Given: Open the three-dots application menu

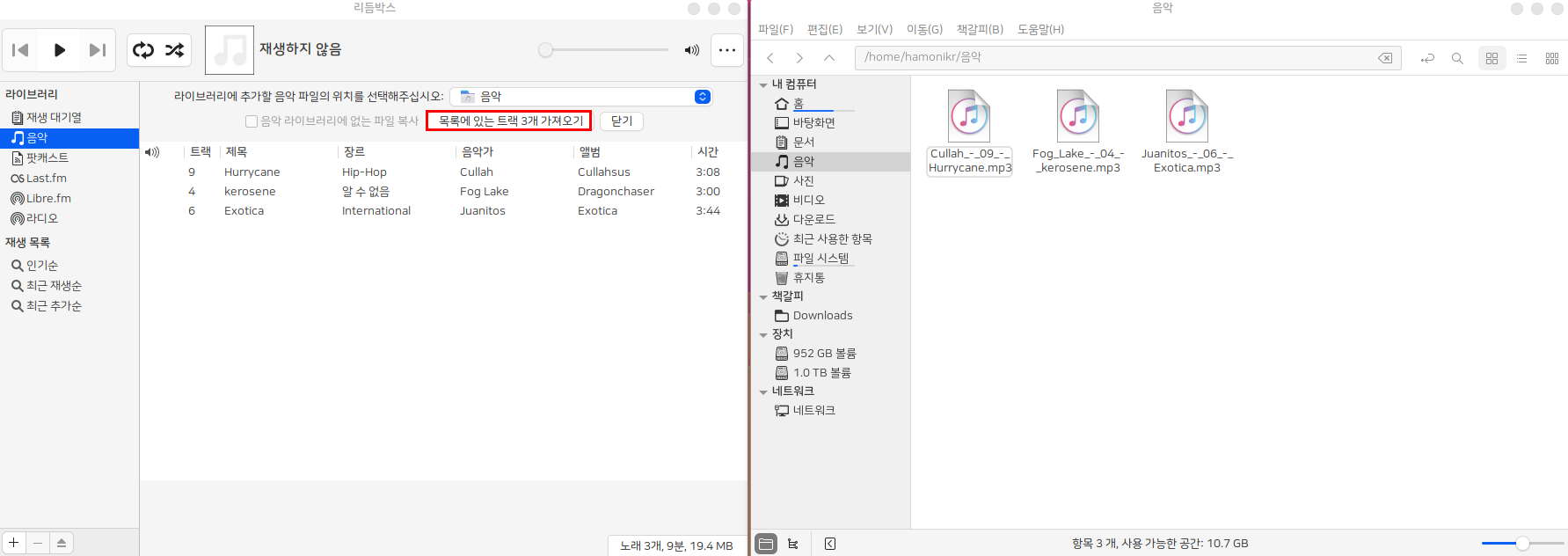Looking at the screenshot, I should (x=727, y=50).
